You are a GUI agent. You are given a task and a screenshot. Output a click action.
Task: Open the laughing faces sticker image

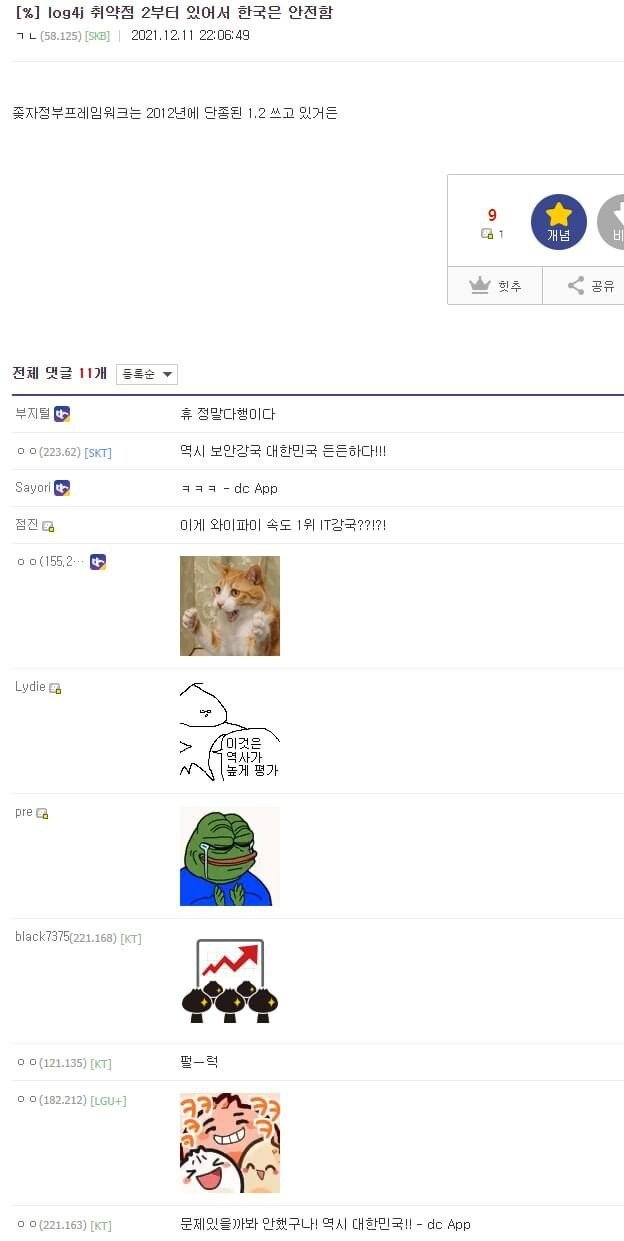pos(230,1143)
